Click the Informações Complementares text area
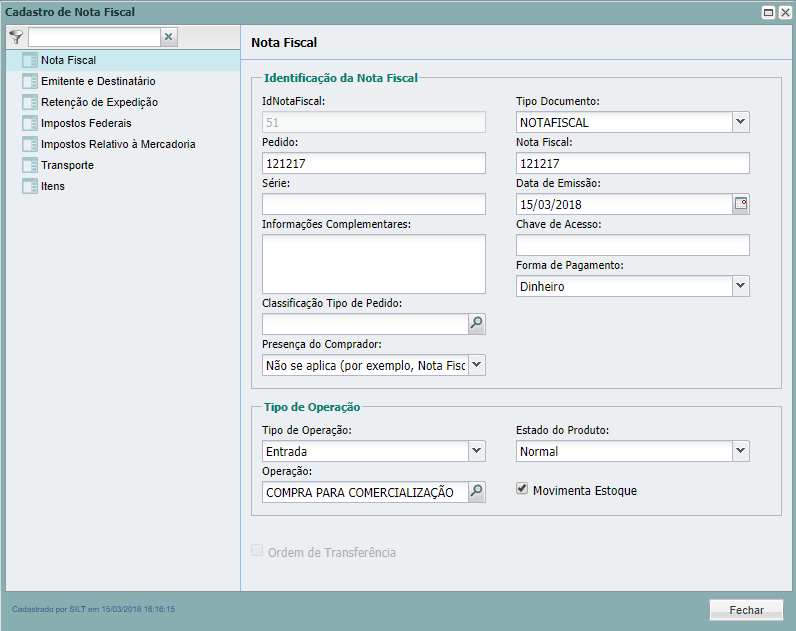The width and height of the screenshot is (796, 631). point(373,264)
